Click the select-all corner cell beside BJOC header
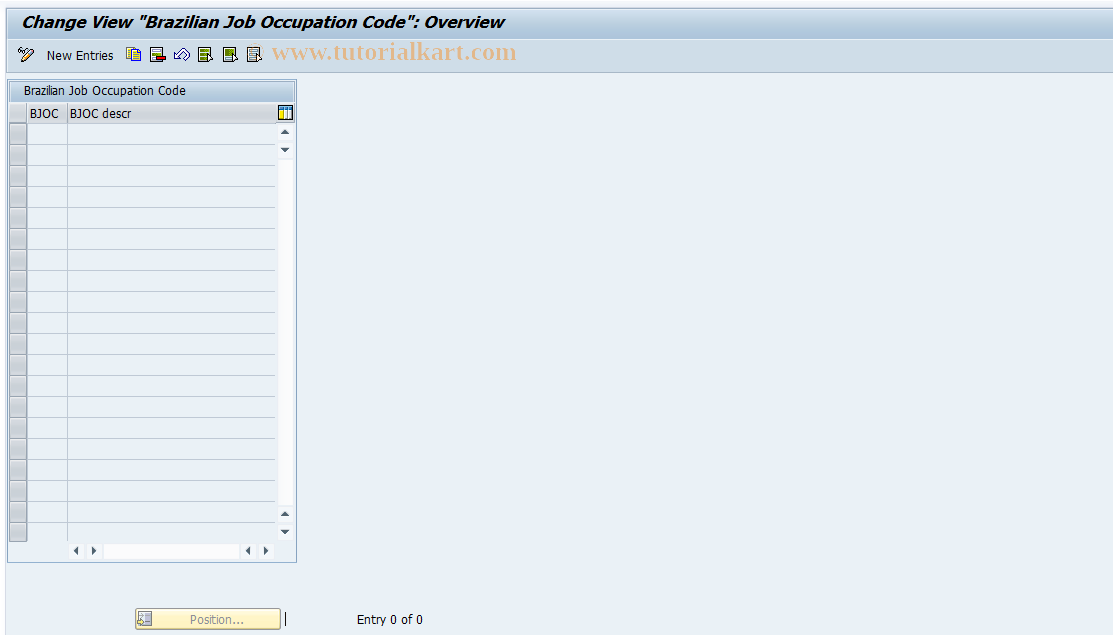Viewport: 1113px width, 635px height. [x=18, y=114]
